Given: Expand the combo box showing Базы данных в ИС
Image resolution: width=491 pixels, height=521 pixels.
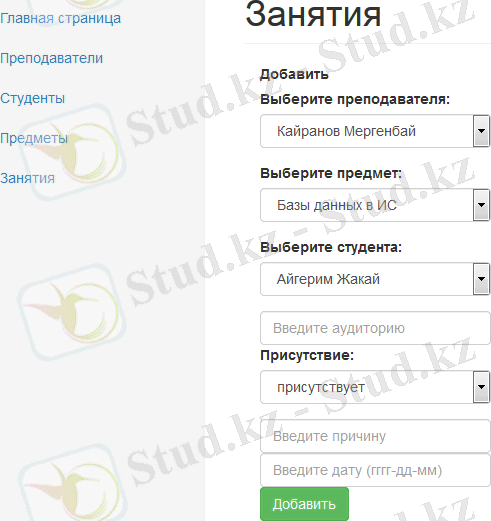Looking at the screenshot, I should coord(375,205).
